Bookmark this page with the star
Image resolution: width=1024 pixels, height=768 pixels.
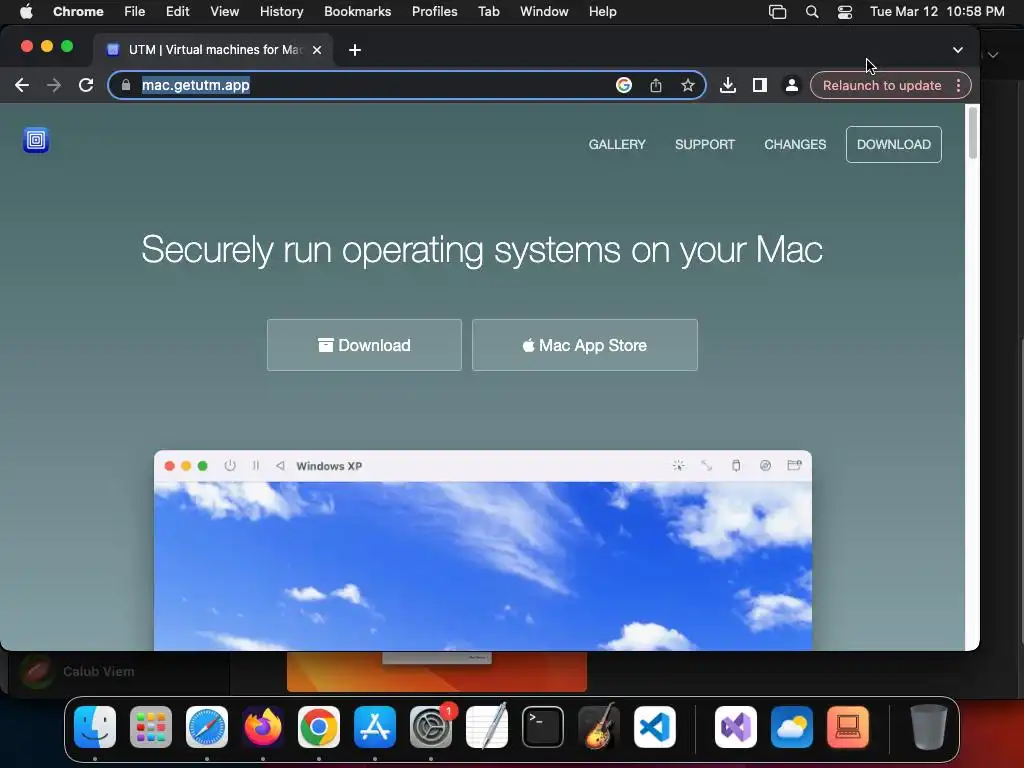[688, 86]
